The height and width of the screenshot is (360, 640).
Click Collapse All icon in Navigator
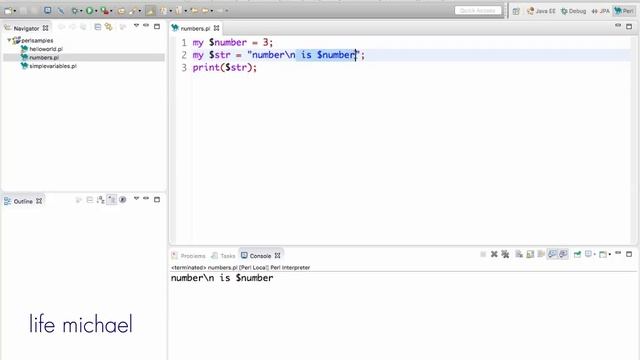pyautogui.click(x=98, y=27)
